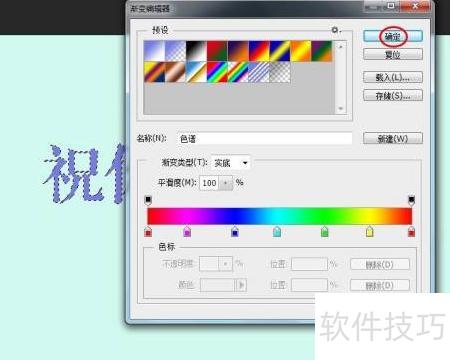Screen dimensions: 450x360
Task: Click the 载入(L) load button
Action: pos(393,77)
